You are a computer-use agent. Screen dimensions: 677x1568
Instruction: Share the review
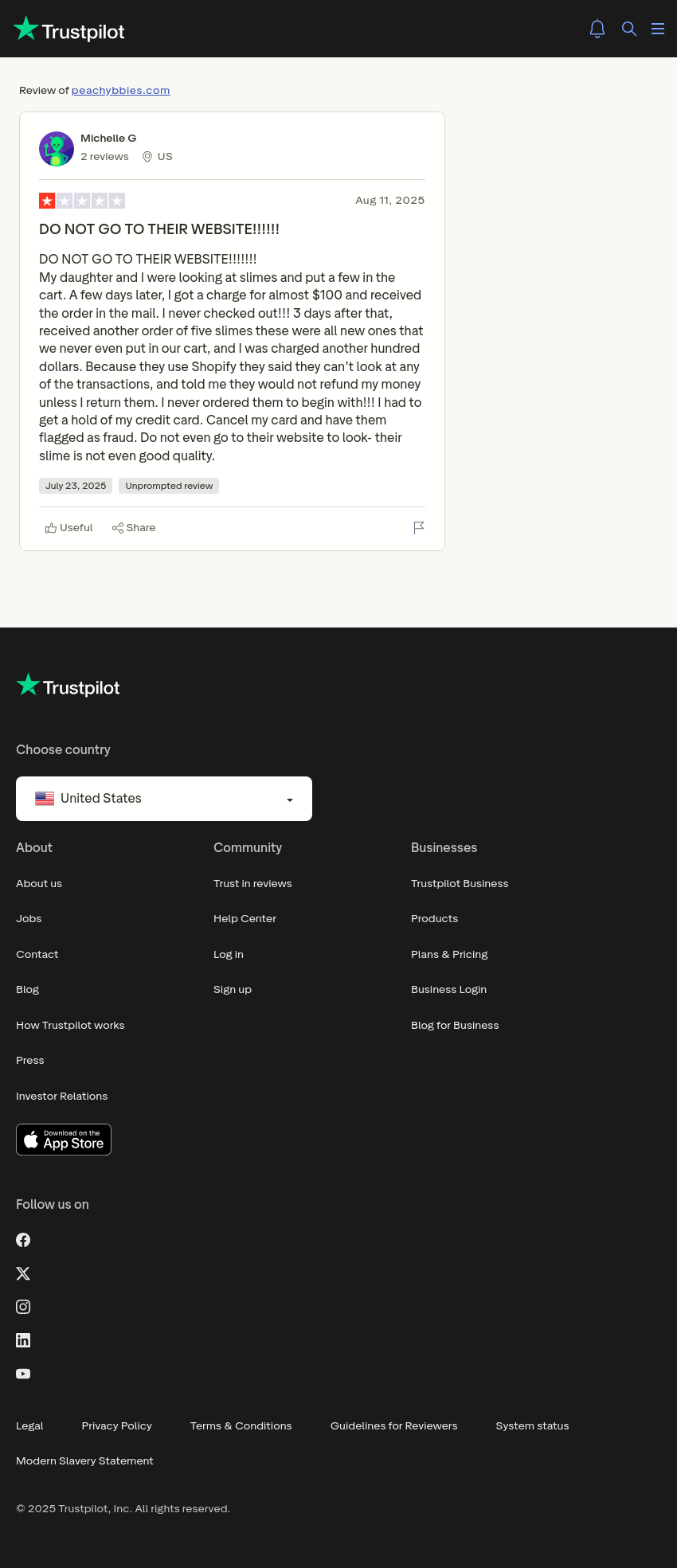coord(134,528)
